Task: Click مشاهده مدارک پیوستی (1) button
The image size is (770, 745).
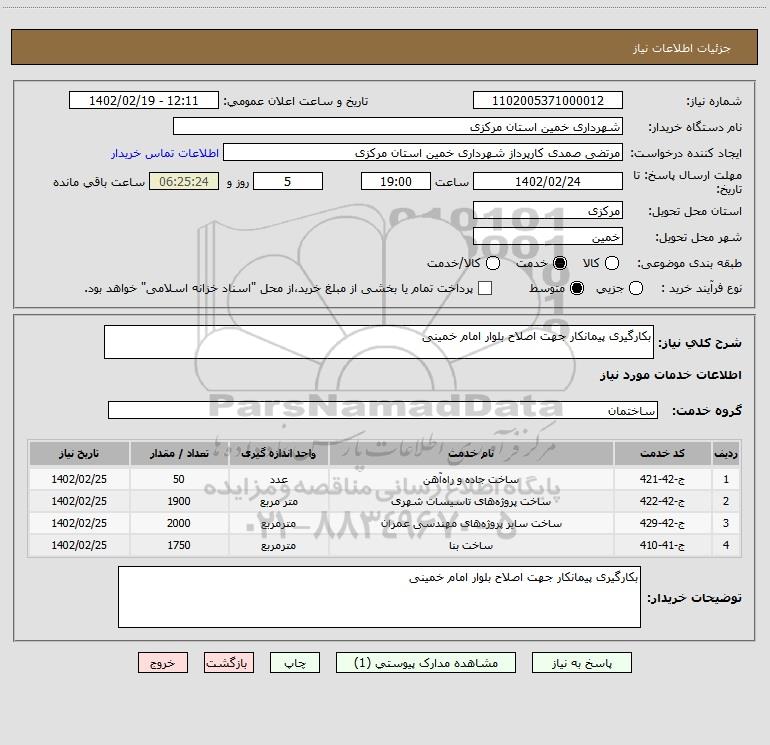Action: tap(426, 663)
